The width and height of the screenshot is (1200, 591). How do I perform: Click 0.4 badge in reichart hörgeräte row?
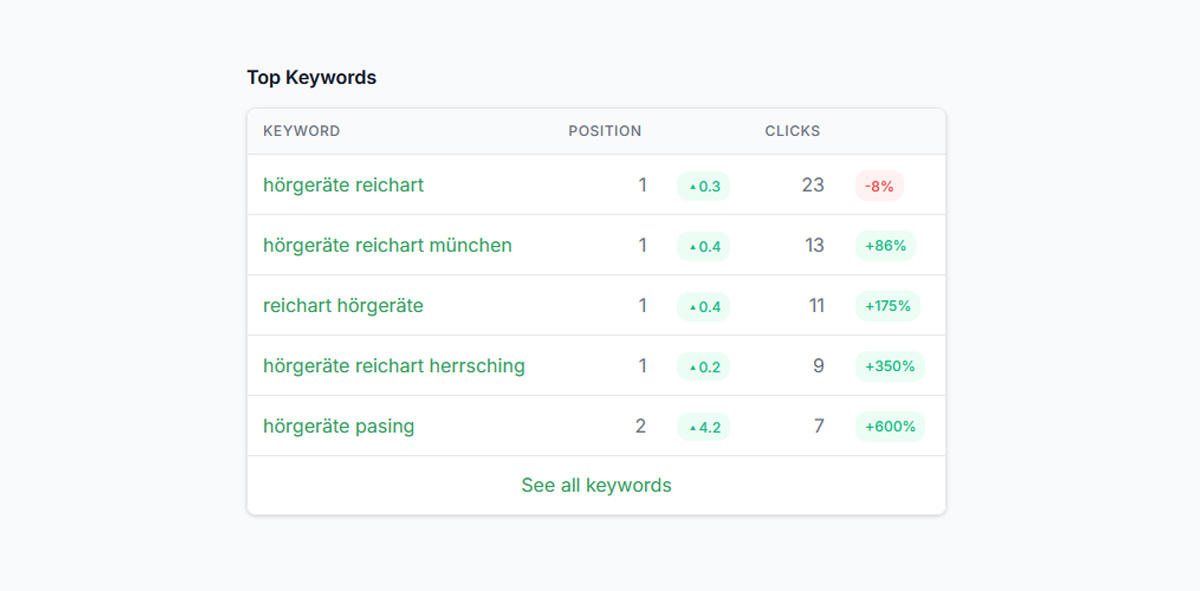[x=703, y=306]
